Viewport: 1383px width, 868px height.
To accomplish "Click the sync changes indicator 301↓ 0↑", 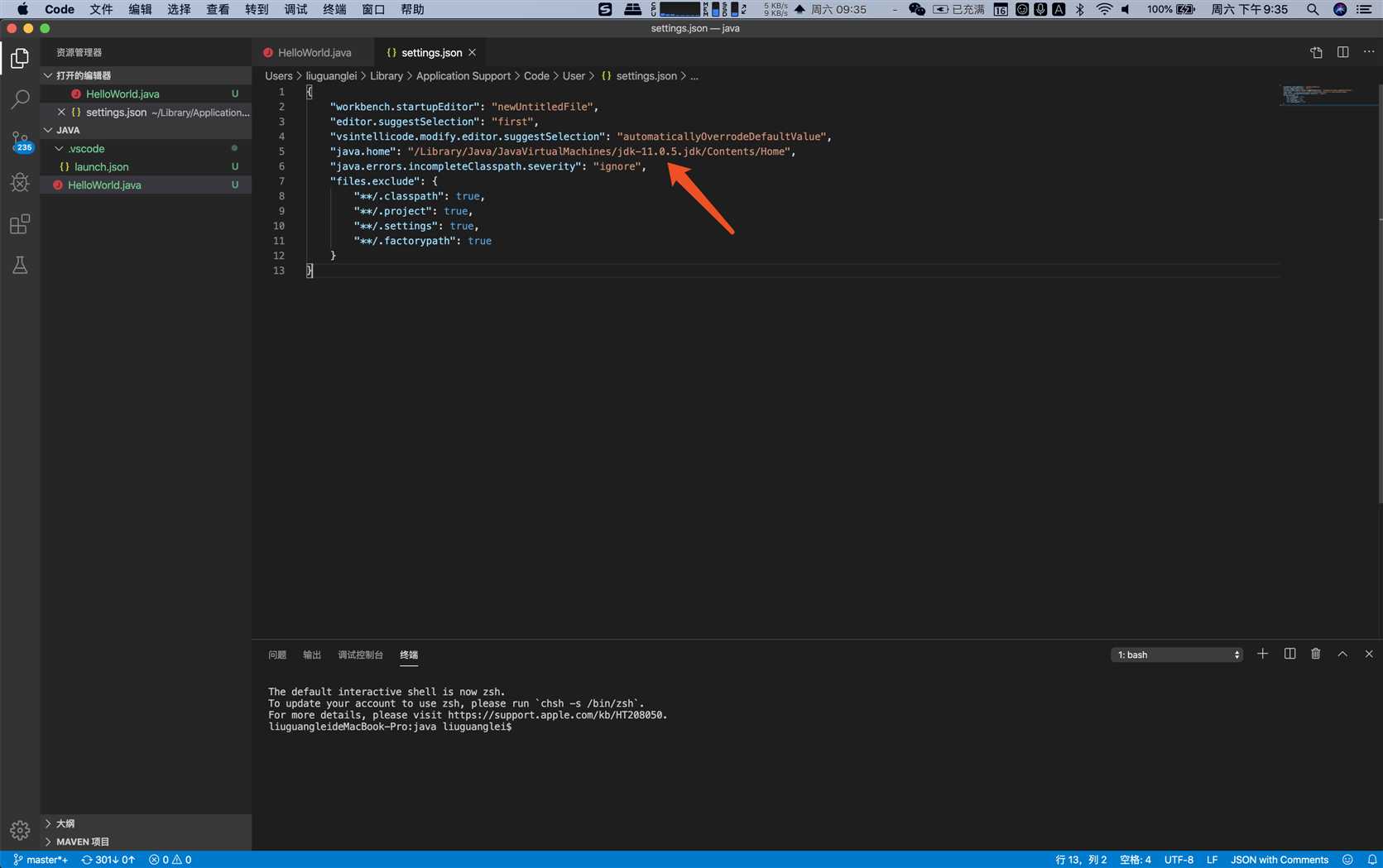I will click(x=108, y=860).
